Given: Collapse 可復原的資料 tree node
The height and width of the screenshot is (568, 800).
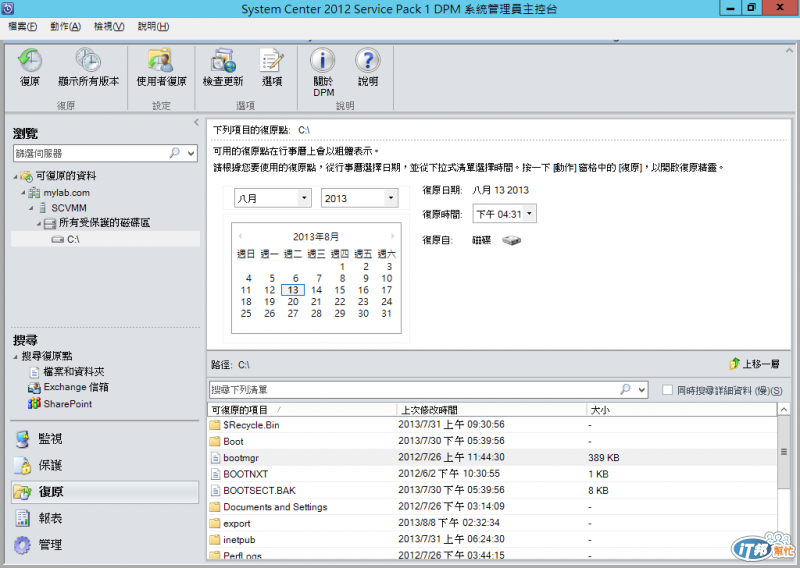Looking at the screenshot, I should click(15, 177).
